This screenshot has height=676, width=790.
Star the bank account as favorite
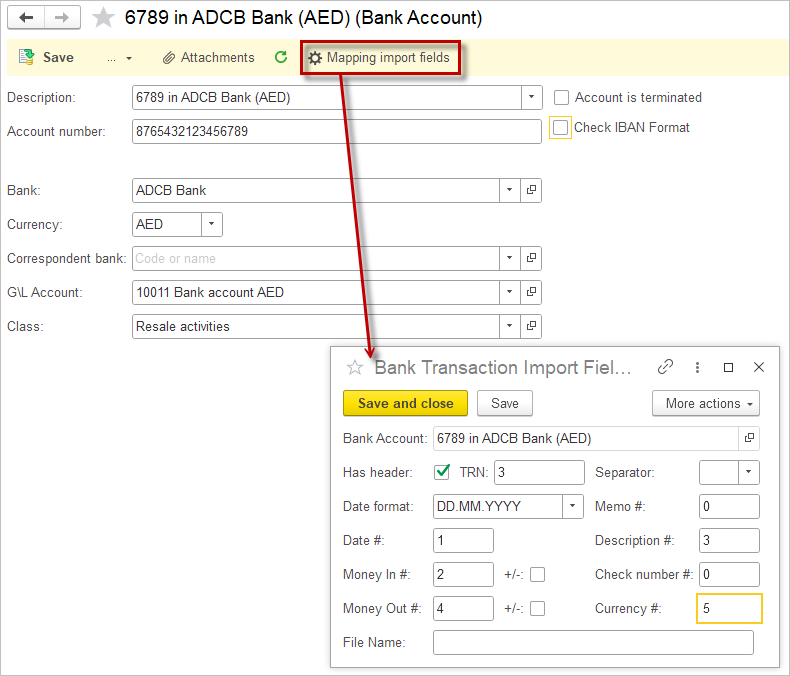[103, 18]
